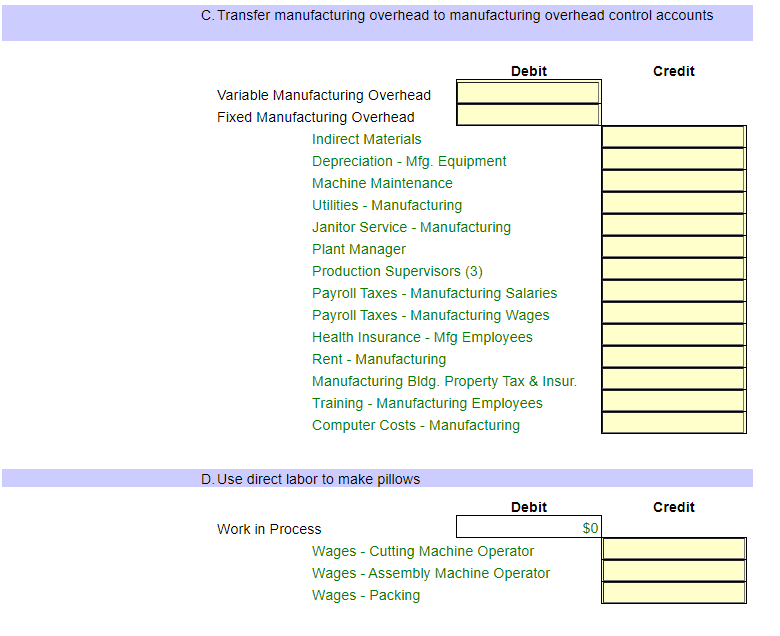Click 'Plant Manager' account label
Screen dimensions: 780x636
[x=359, y=249]
